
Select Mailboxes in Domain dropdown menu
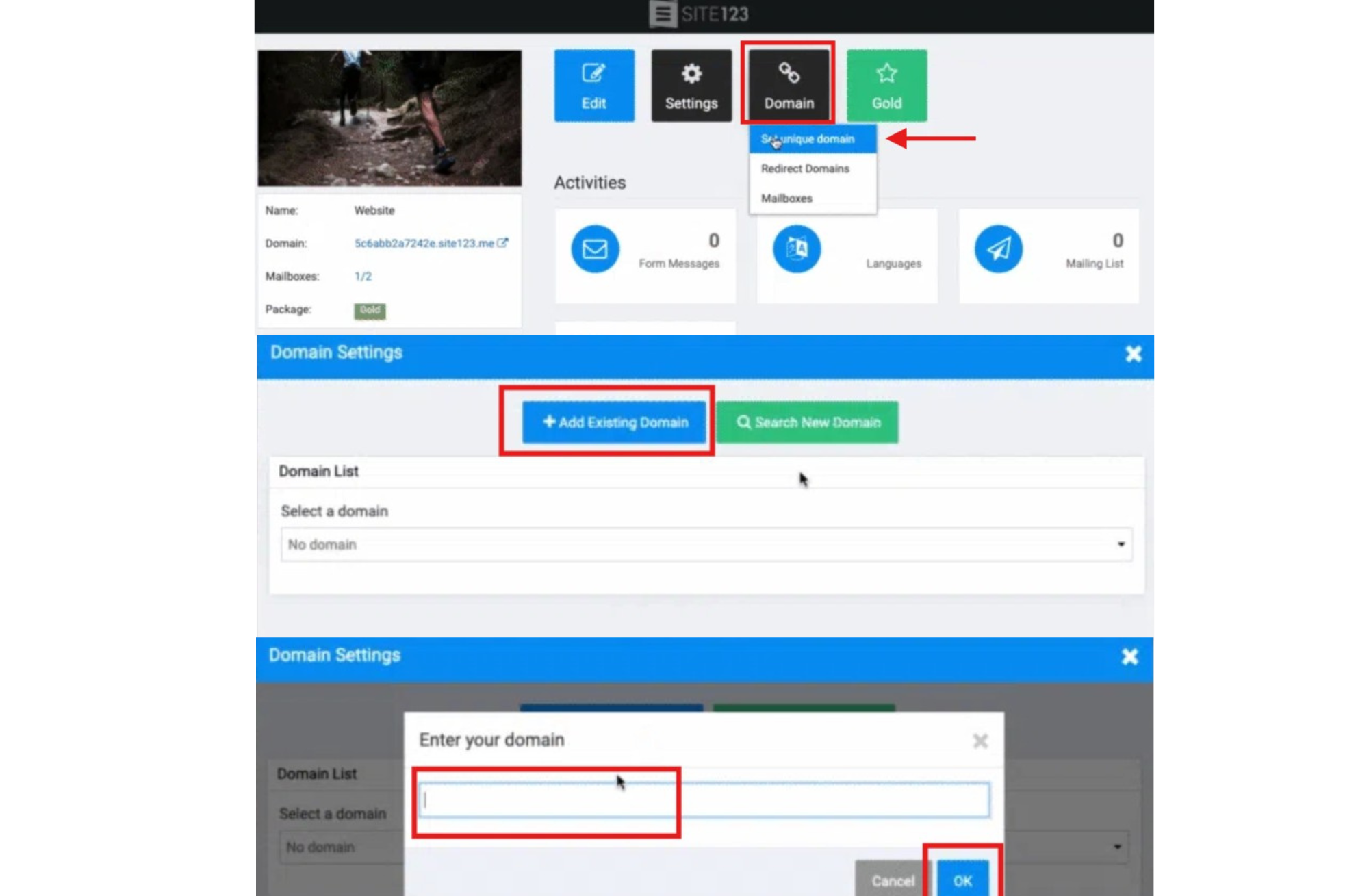coord(786,199)
